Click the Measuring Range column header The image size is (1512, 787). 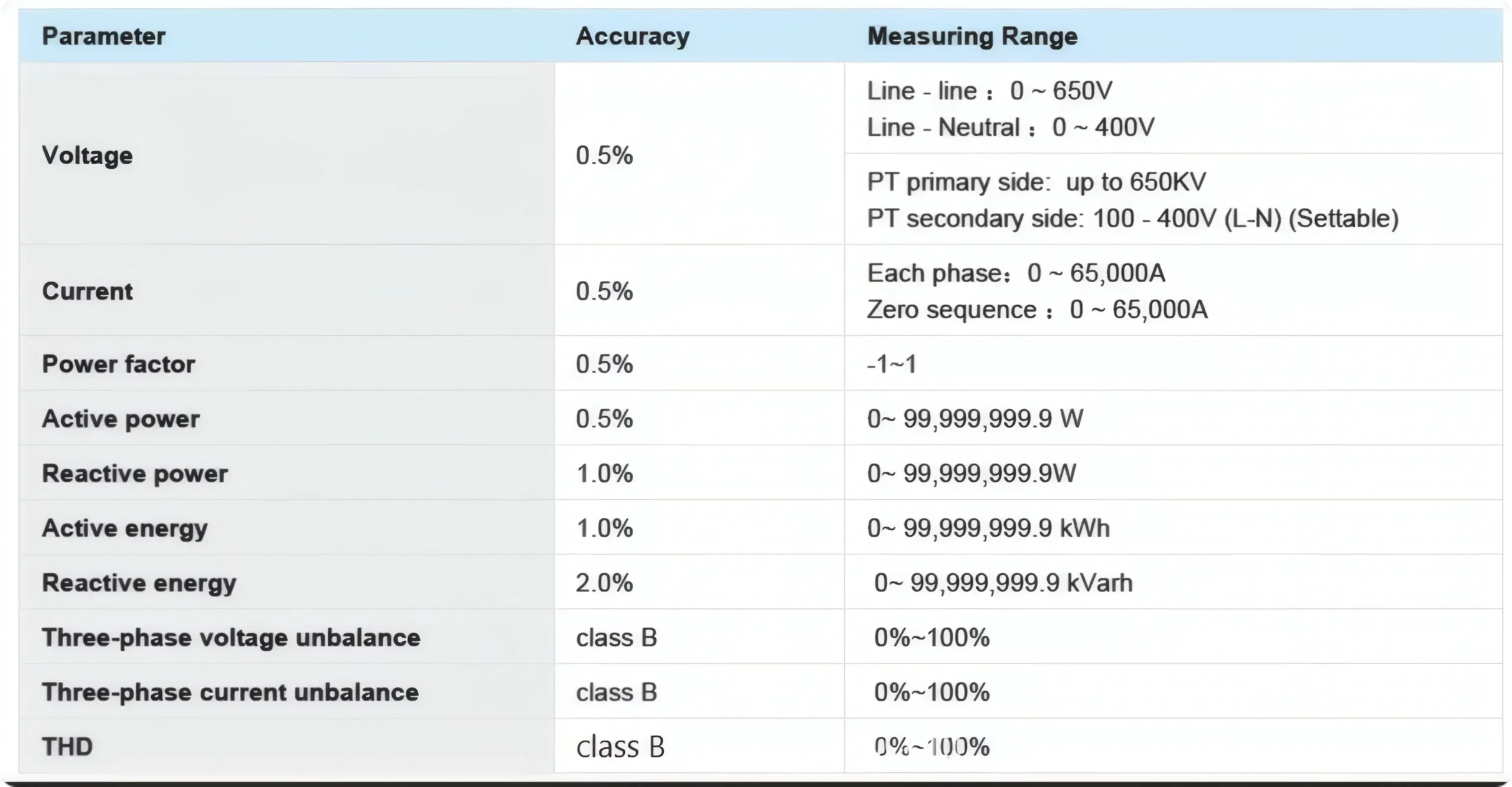point(972,37)
